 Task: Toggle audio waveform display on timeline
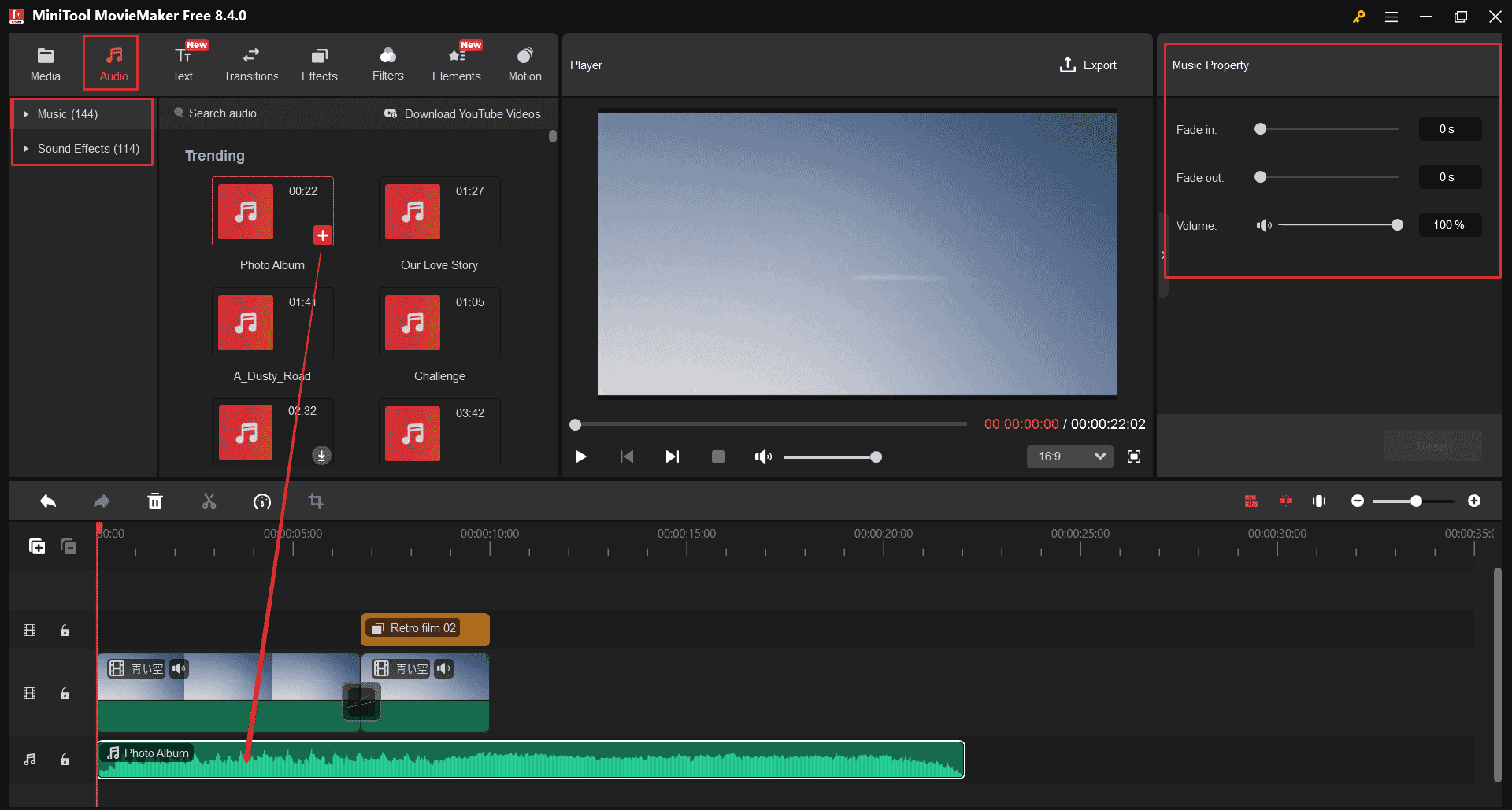[x=1320, y=501]
